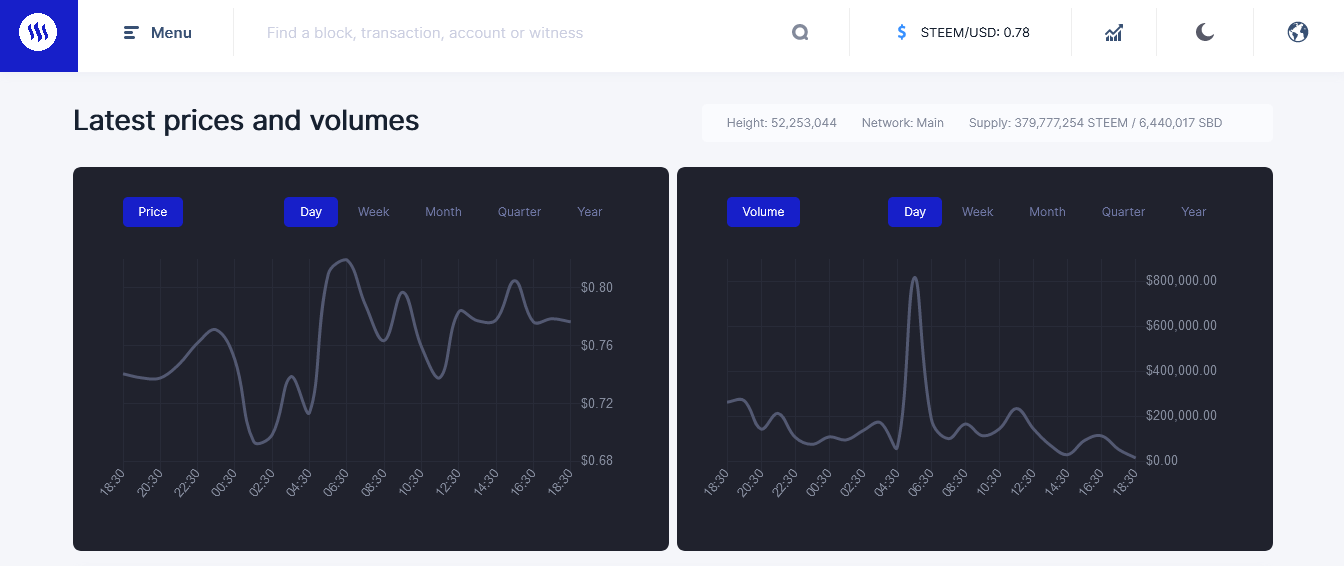Click the blue dollar sign icon
The width and height of the screenshot is (1344, 566).
pos(902,32)
